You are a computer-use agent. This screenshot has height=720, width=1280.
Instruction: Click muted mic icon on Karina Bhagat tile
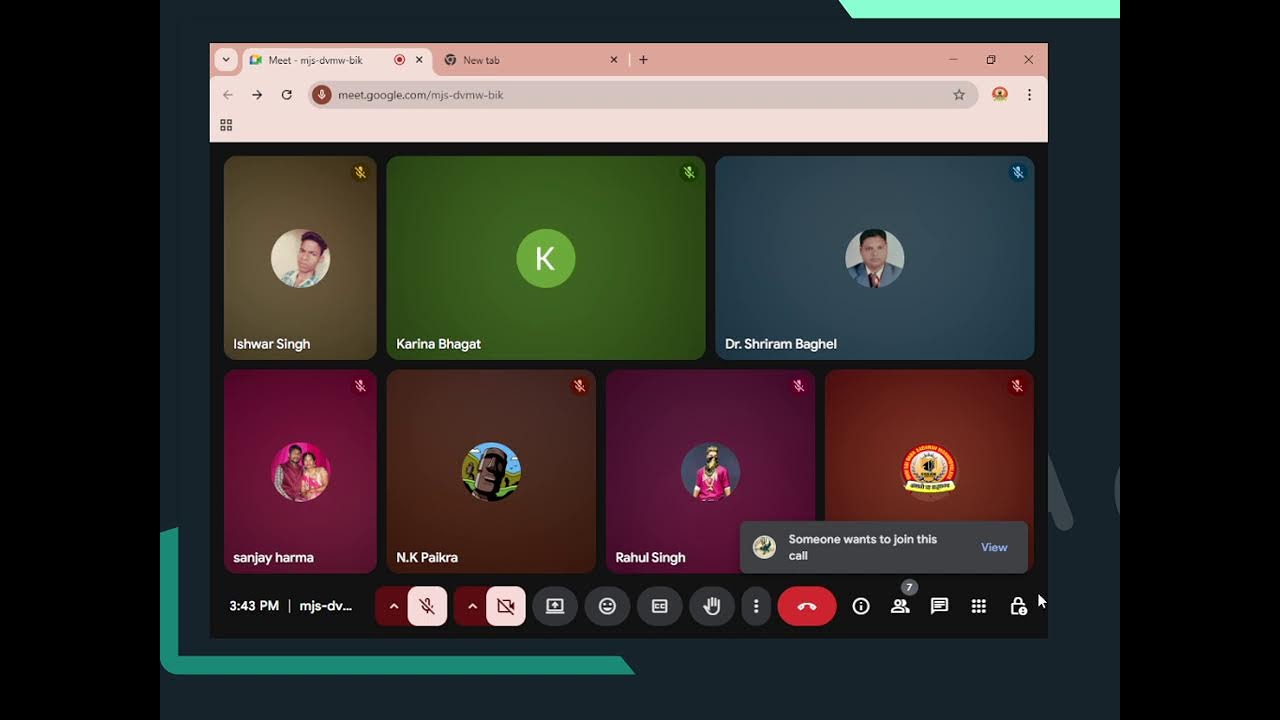tap(689, 173)
